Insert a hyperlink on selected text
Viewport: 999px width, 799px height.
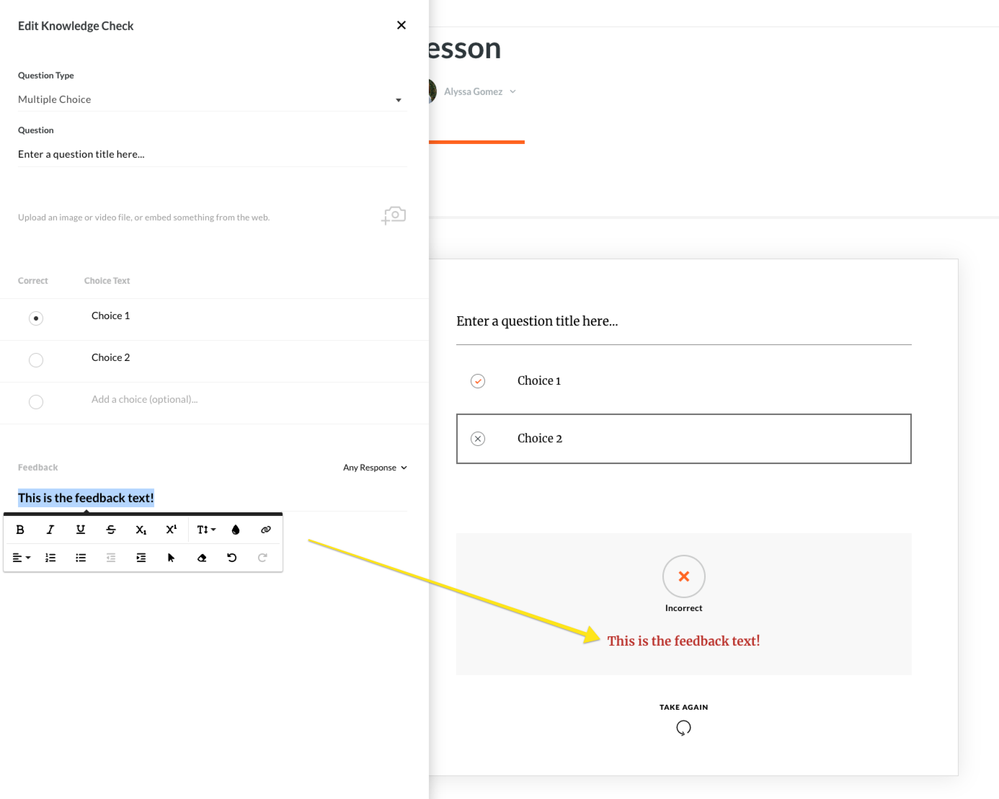click(266, 530)
